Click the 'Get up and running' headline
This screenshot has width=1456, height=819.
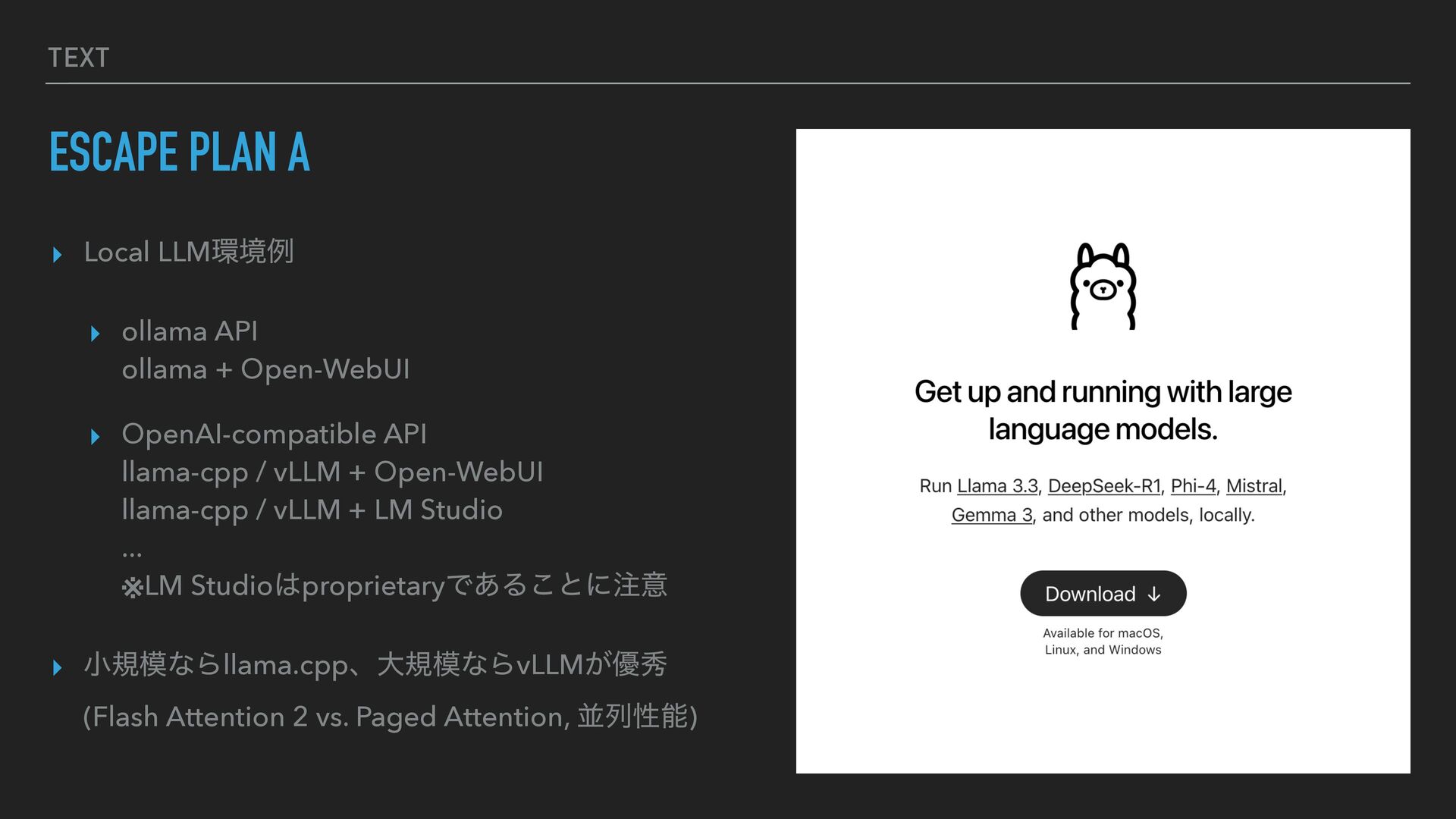pyautogui.click(x=1103, y=410)
